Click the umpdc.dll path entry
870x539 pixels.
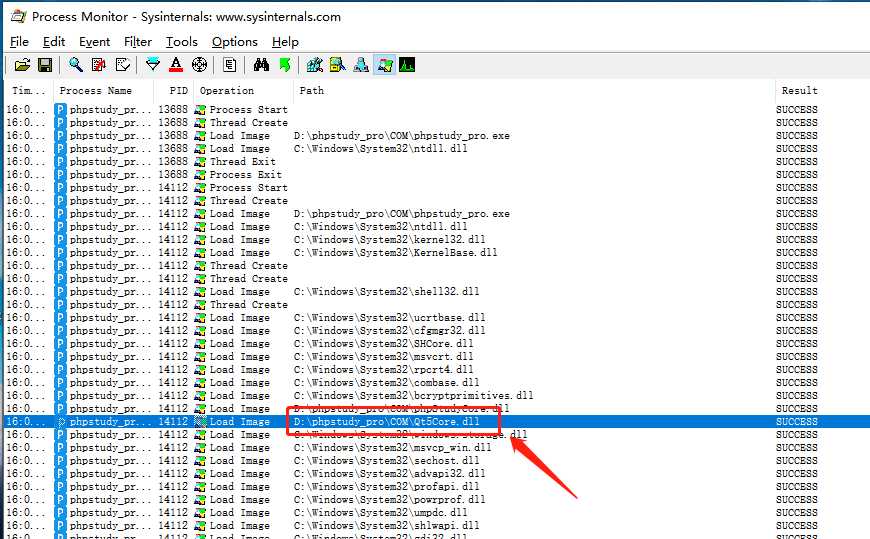click(x=381, y=513)
